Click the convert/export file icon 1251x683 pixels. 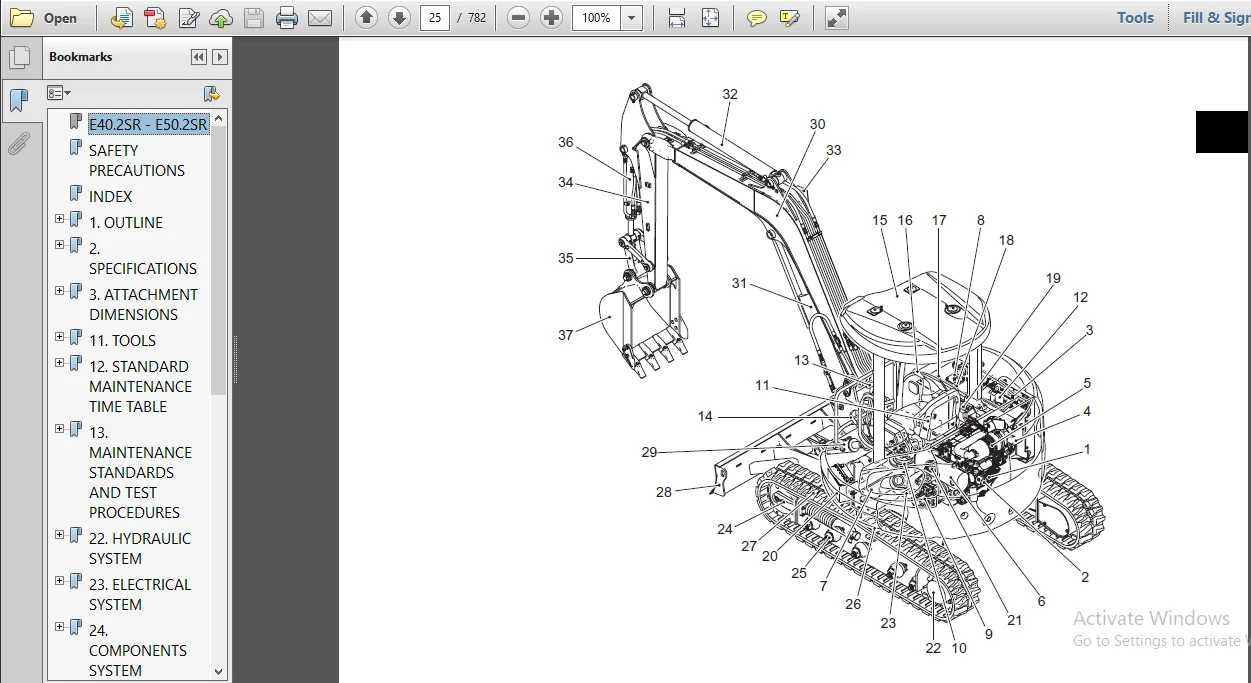pos(121,18)
